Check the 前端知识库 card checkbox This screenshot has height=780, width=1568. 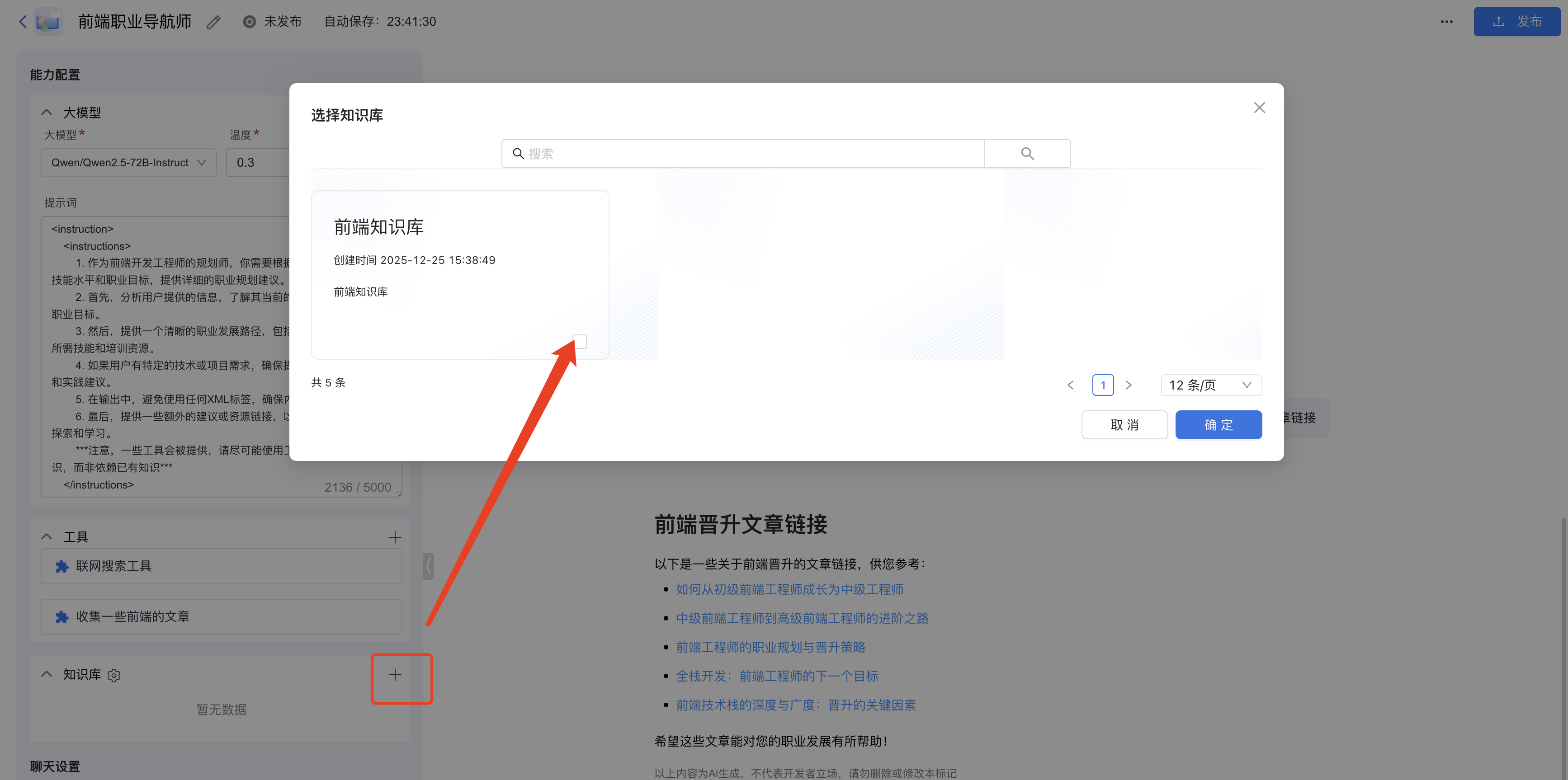(580, 341)
